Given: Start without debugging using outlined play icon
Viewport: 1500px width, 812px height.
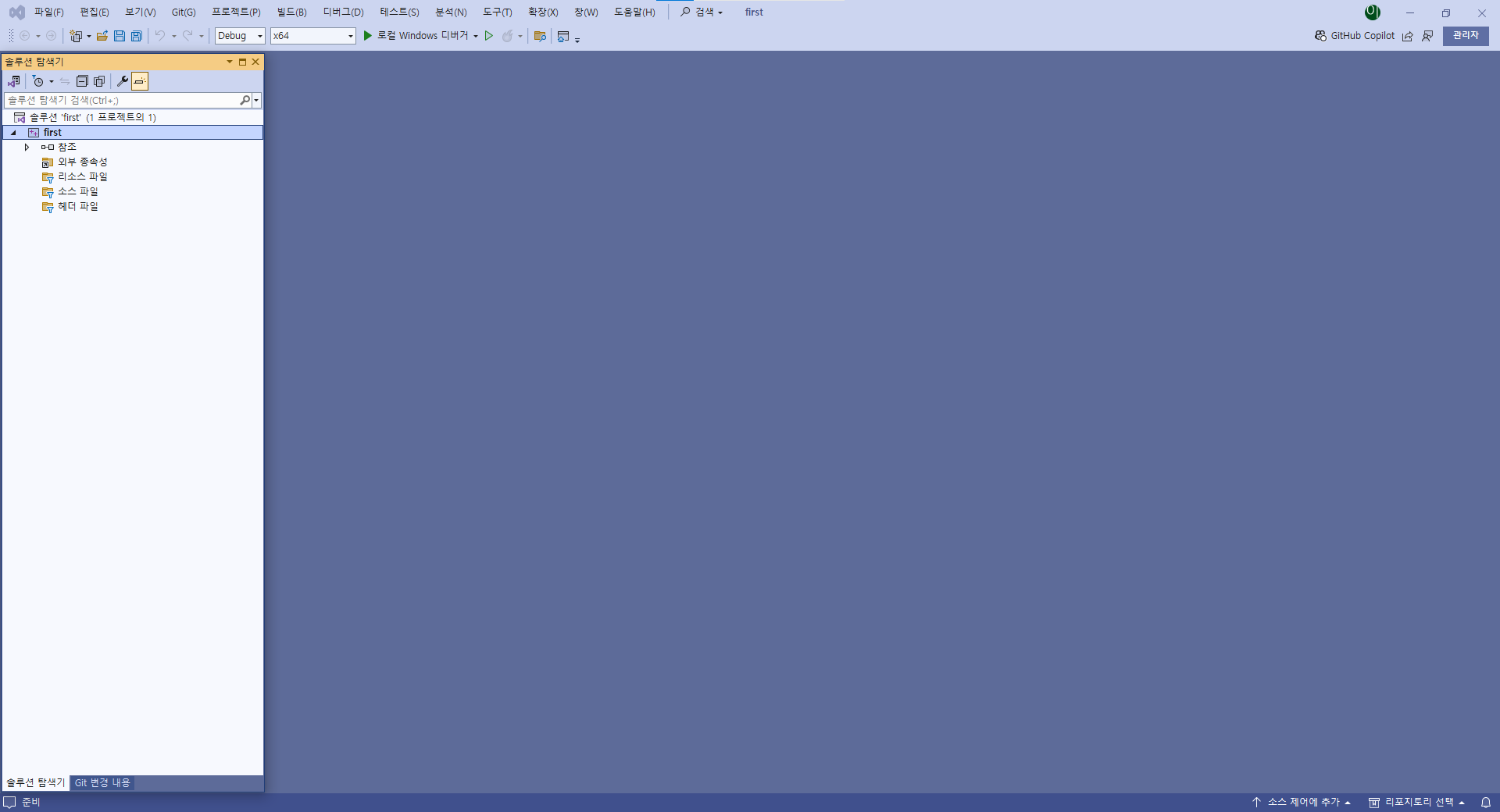Looking at the screenshot, I should [489, 36].
